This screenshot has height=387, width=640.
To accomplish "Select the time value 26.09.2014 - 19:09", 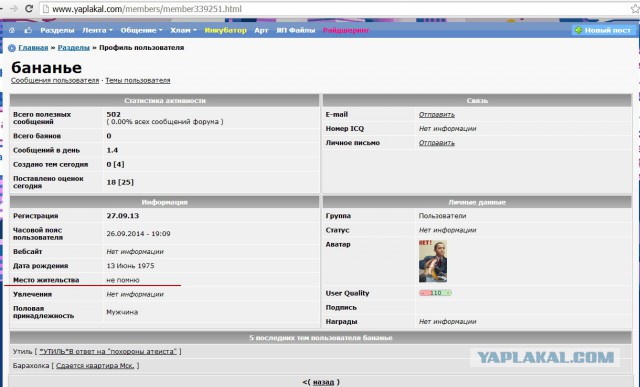I will point(138,234).
